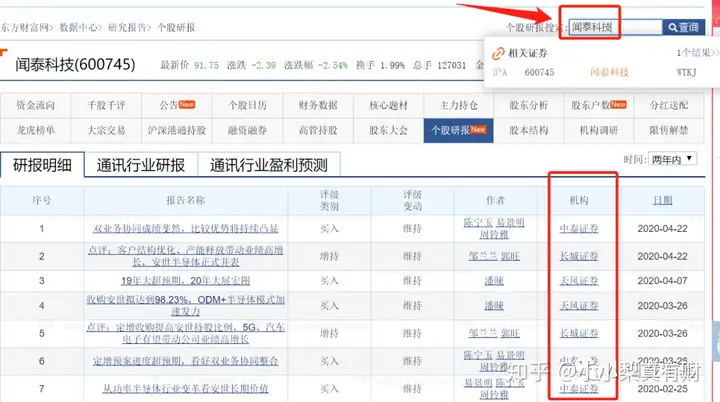Open author 潘暕 link in row 4
The image size is (720, 402).
[494, 306]
